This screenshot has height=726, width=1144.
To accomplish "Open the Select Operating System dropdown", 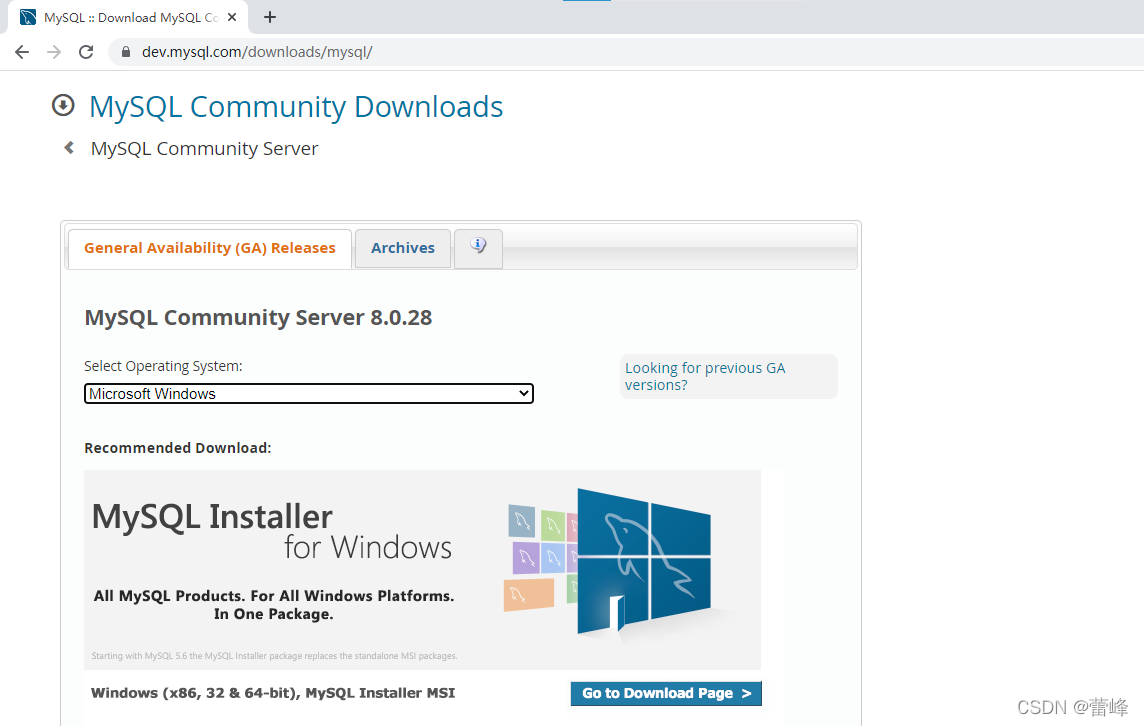I will [x=309, y=393].
